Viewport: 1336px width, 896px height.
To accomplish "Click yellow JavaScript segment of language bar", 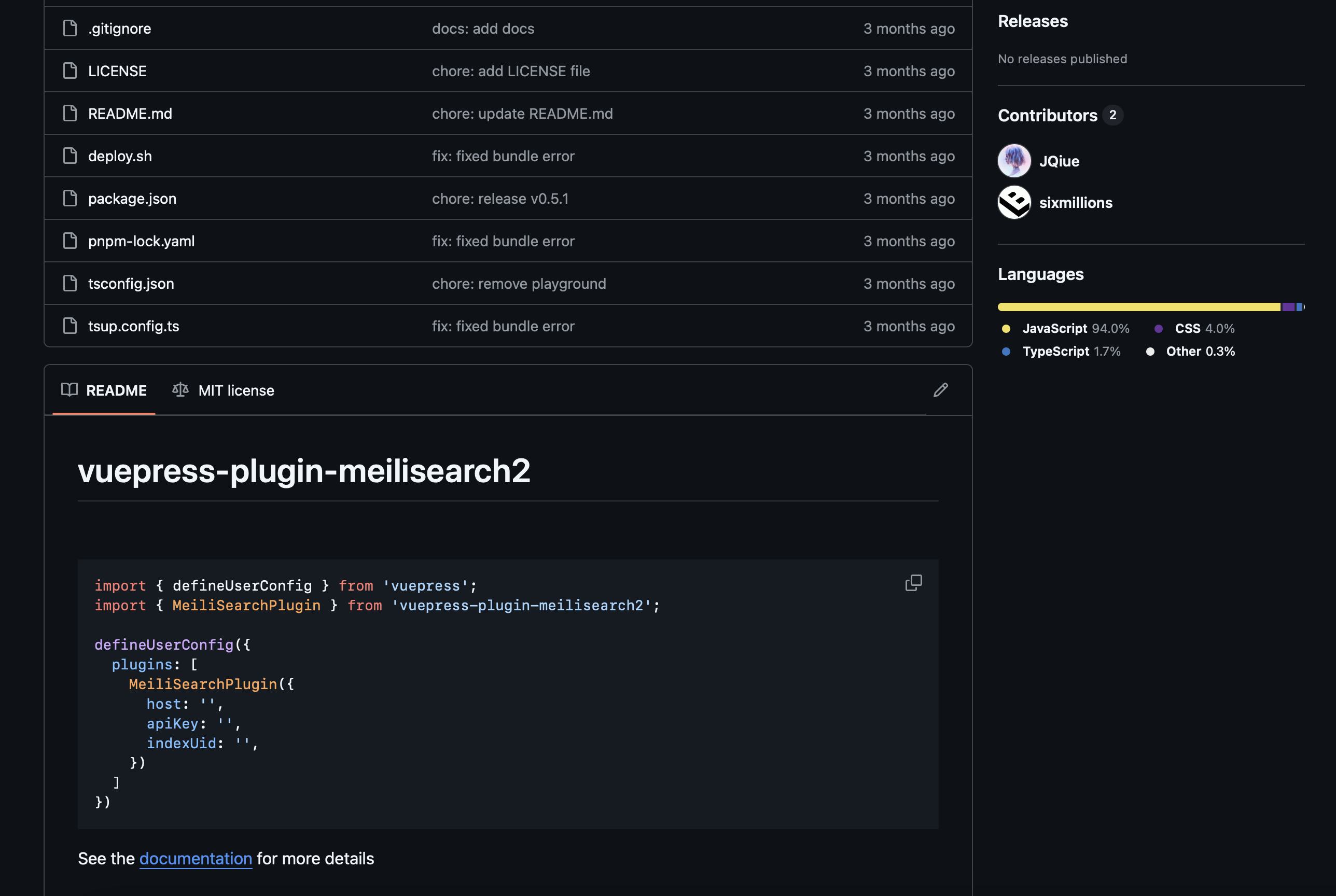I will (x=1137, y=307).
